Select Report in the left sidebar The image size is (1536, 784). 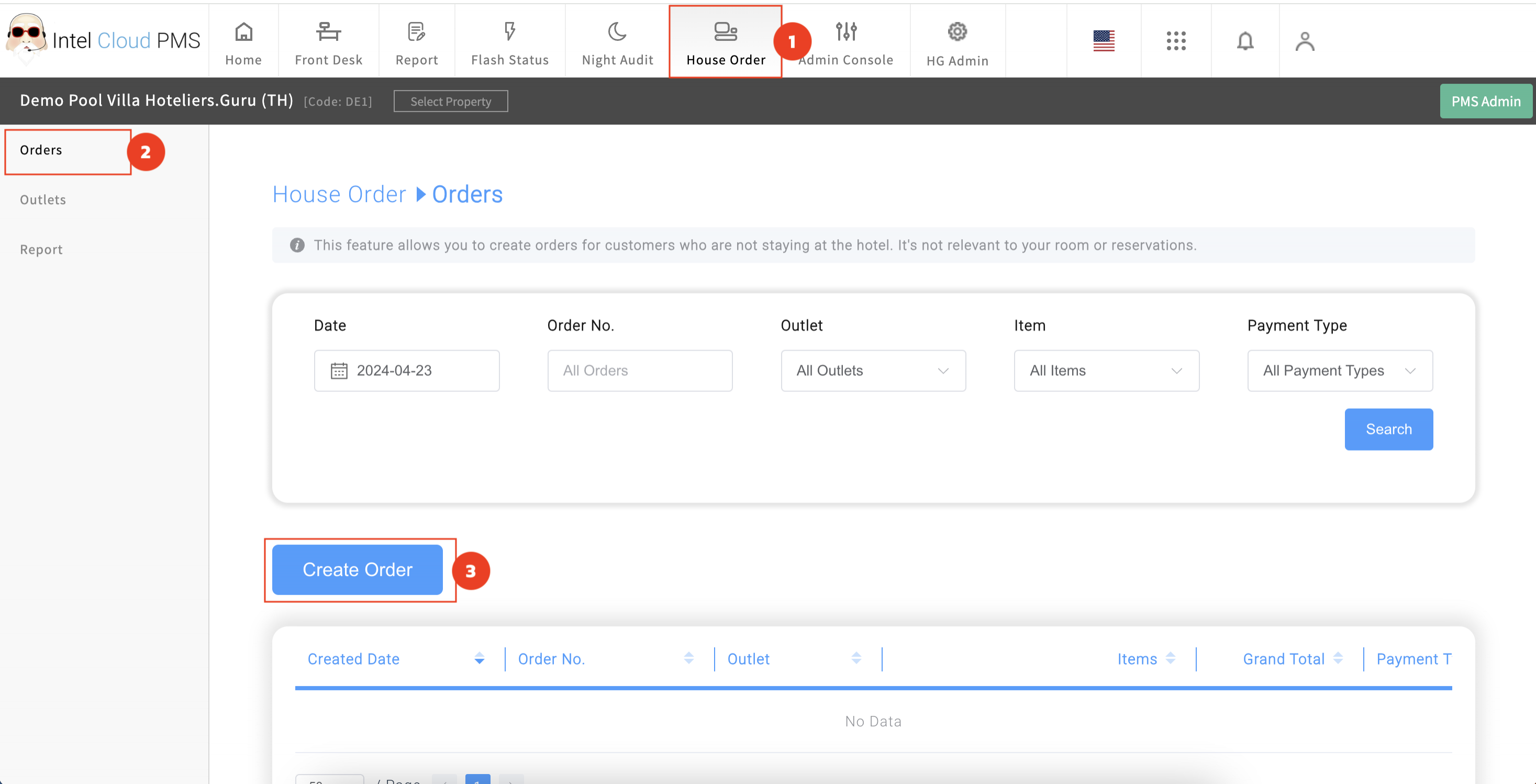pos(41,249)
